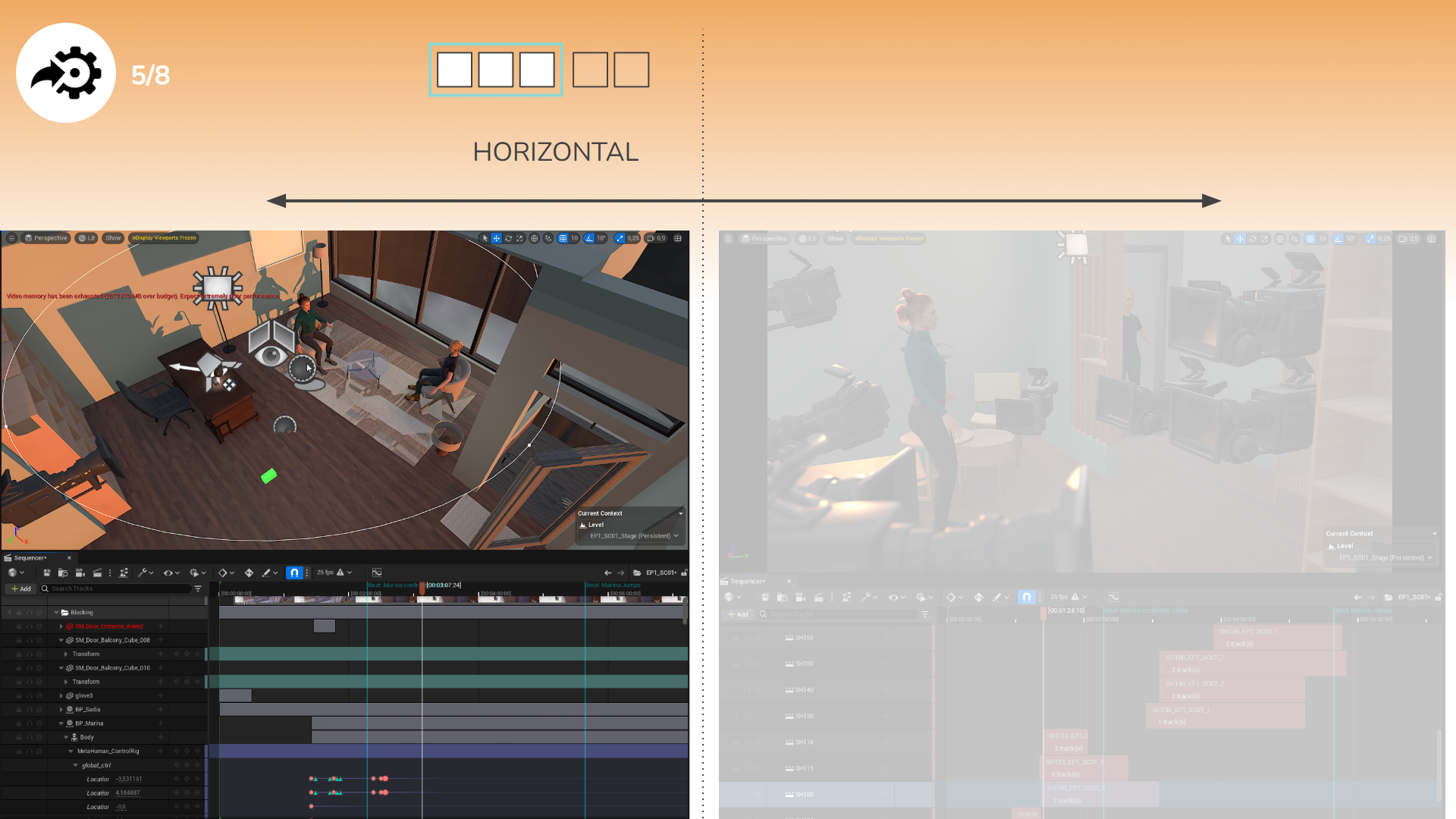Click the Sequencer render movie clapperboard icon
Image resolution: width=1456 pixels, height=819 pixels.
pos(97,573)
